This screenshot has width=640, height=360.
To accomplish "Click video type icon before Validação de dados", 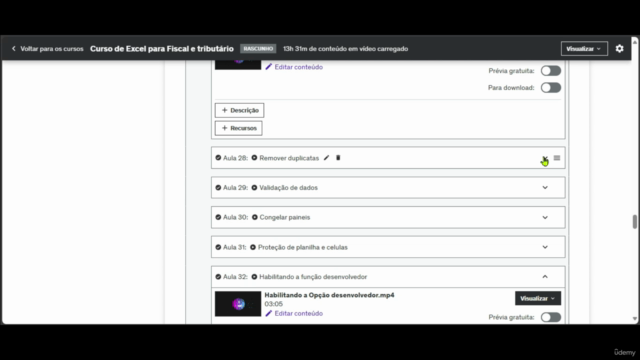I will click(x=254, y=188).
